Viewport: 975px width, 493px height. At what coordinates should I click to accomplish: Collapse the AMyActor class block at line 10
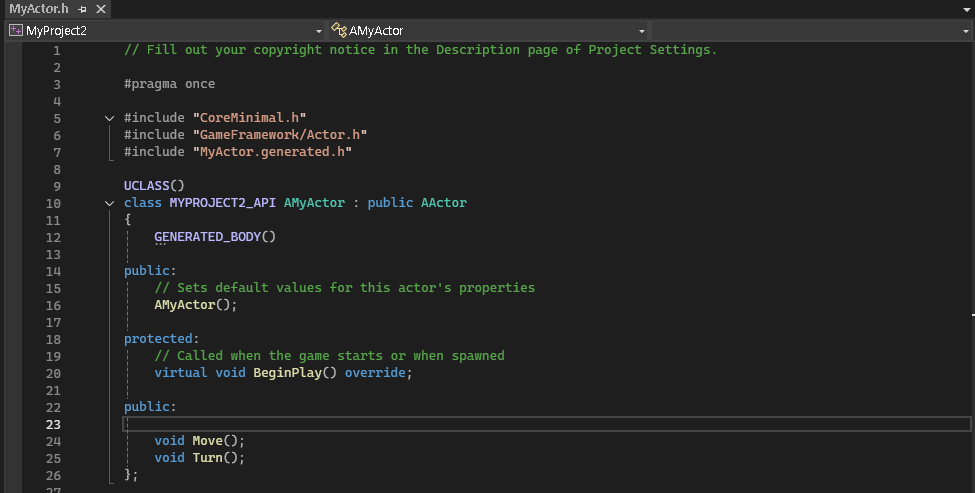pos(109,203)
